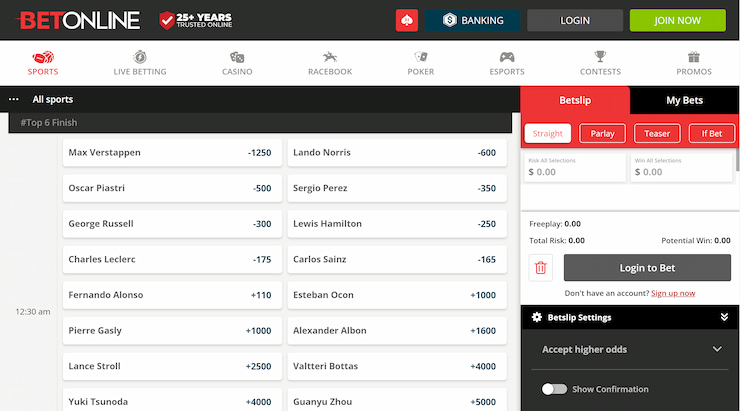740x411 pixels.
Task: Bet on Pierre Gasly at +1000
Action: (172, 330)
